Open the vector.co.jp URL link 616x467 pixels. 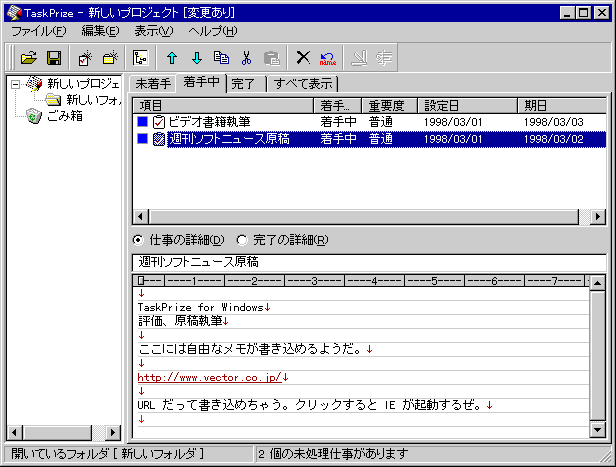tap(209, 377)
